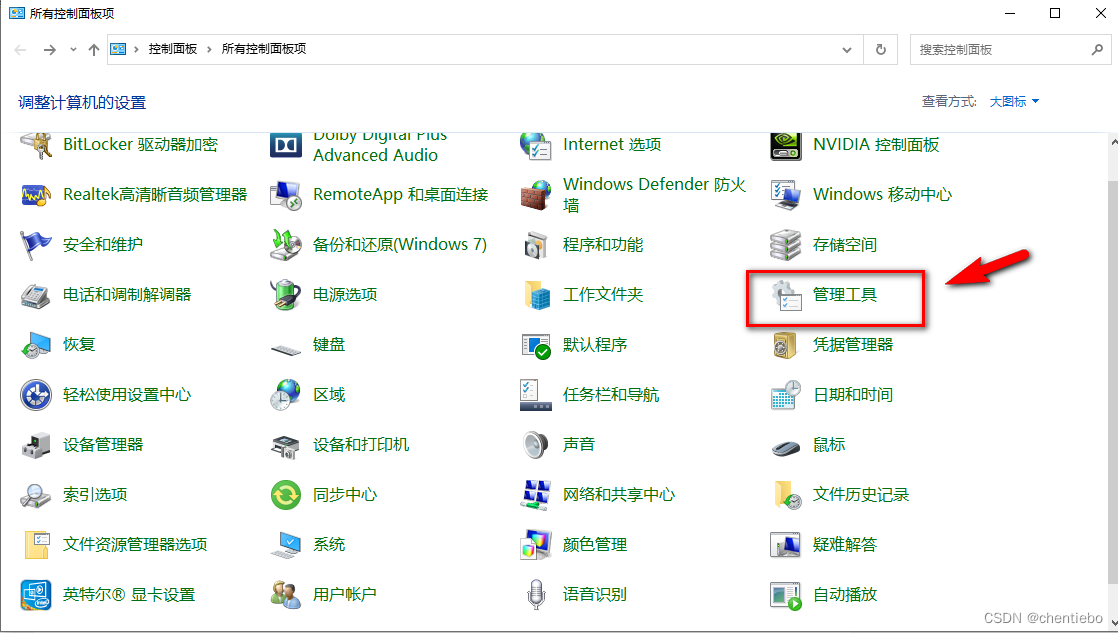Open the NVIDIA 控制面板 item
Image resolution: width=1118 pixels, height=633 pixels.
point(875,144)
